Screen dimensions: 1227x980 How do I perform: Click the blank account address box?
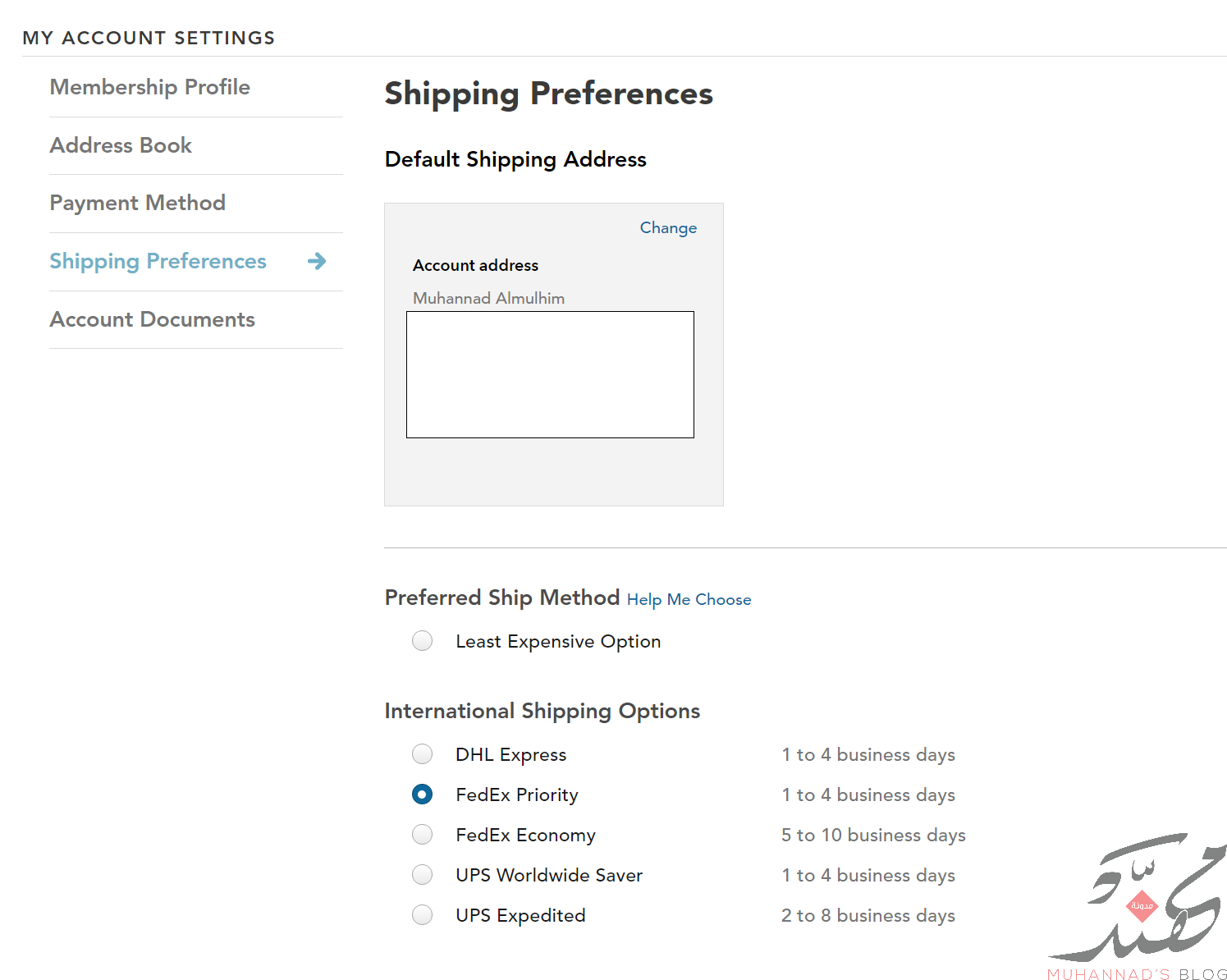tap(550, 374)
